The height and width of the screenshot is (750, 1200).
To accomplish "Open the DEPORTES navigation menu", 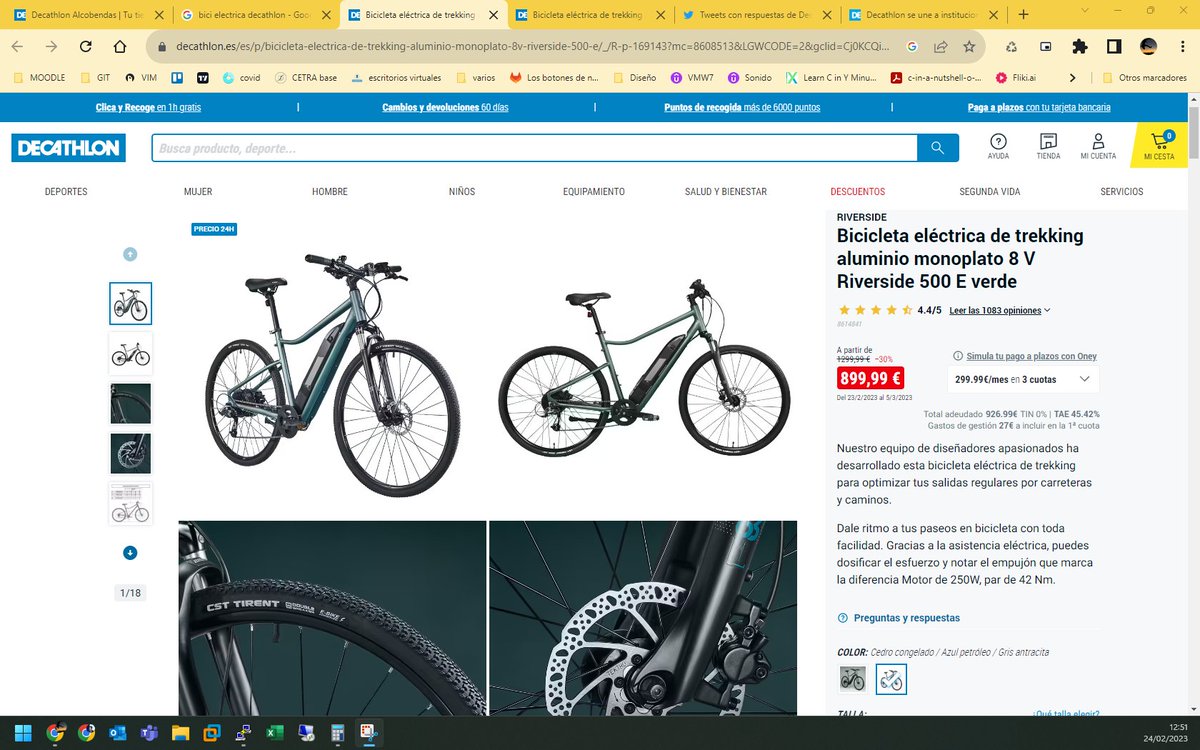I will 66,191.
